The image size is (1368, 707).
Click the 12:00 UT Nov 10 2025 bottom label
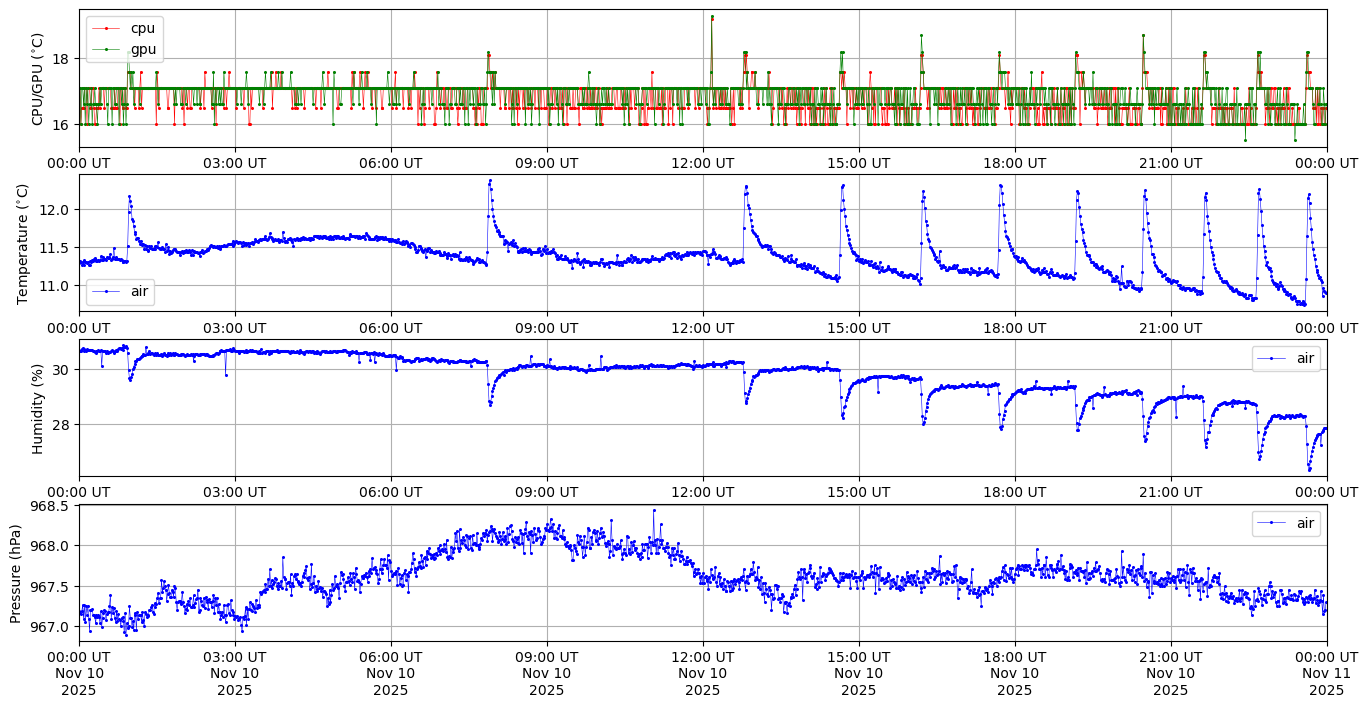(702, 673)
